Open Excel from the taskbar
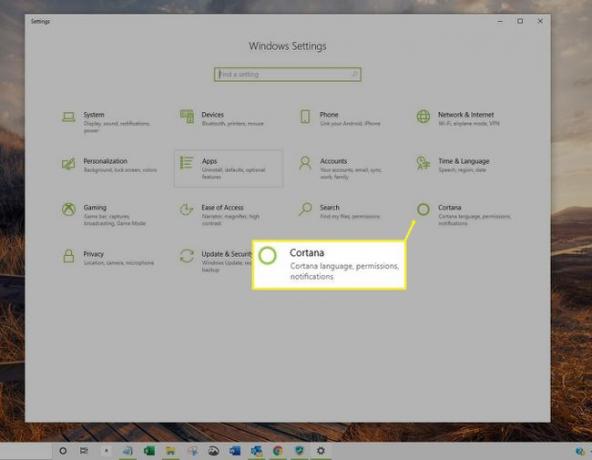 149,451
